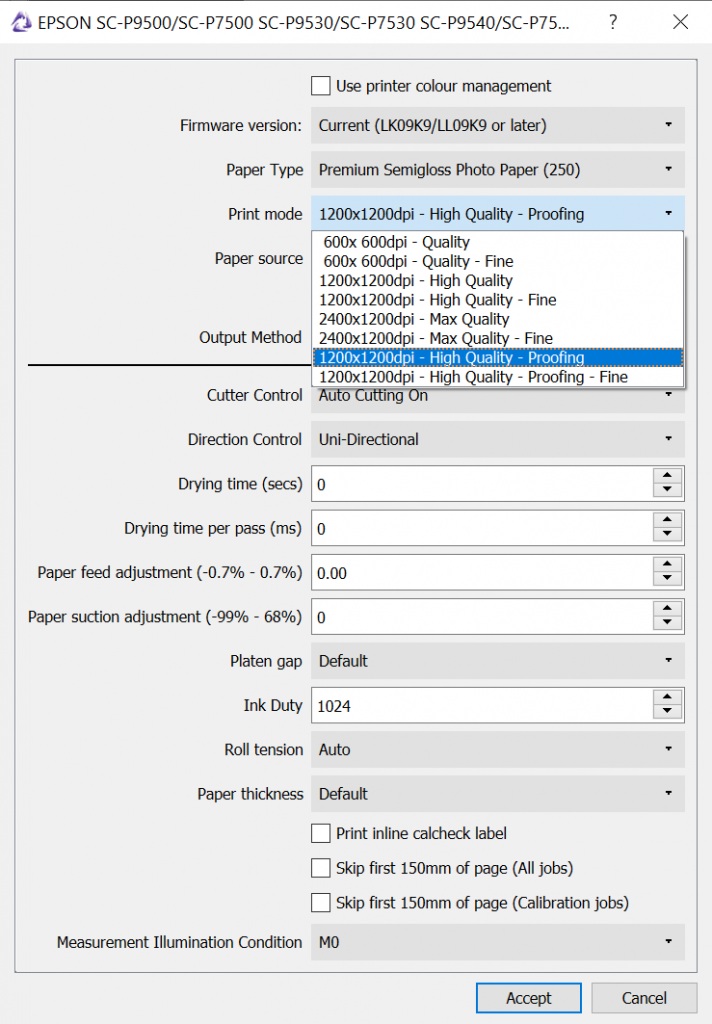Viewport: 712px width, 1024px height.
Task: Increase Drying time (secs) value
Action: click(667, 475)
